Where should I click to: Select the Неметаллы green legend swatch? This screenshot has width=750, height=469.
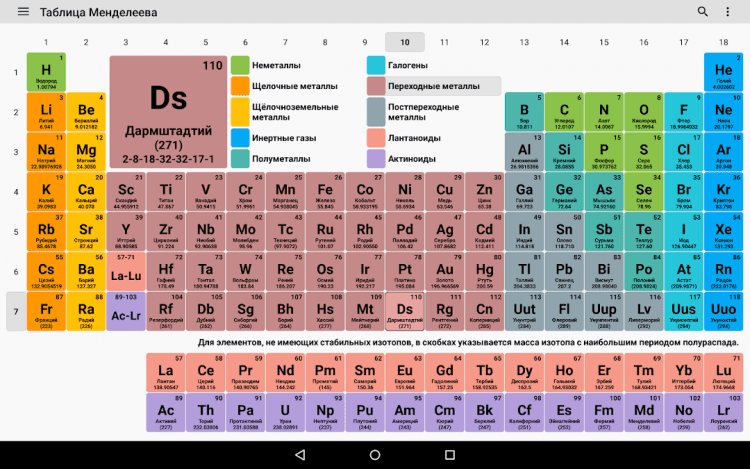click(x=240, y=65)
